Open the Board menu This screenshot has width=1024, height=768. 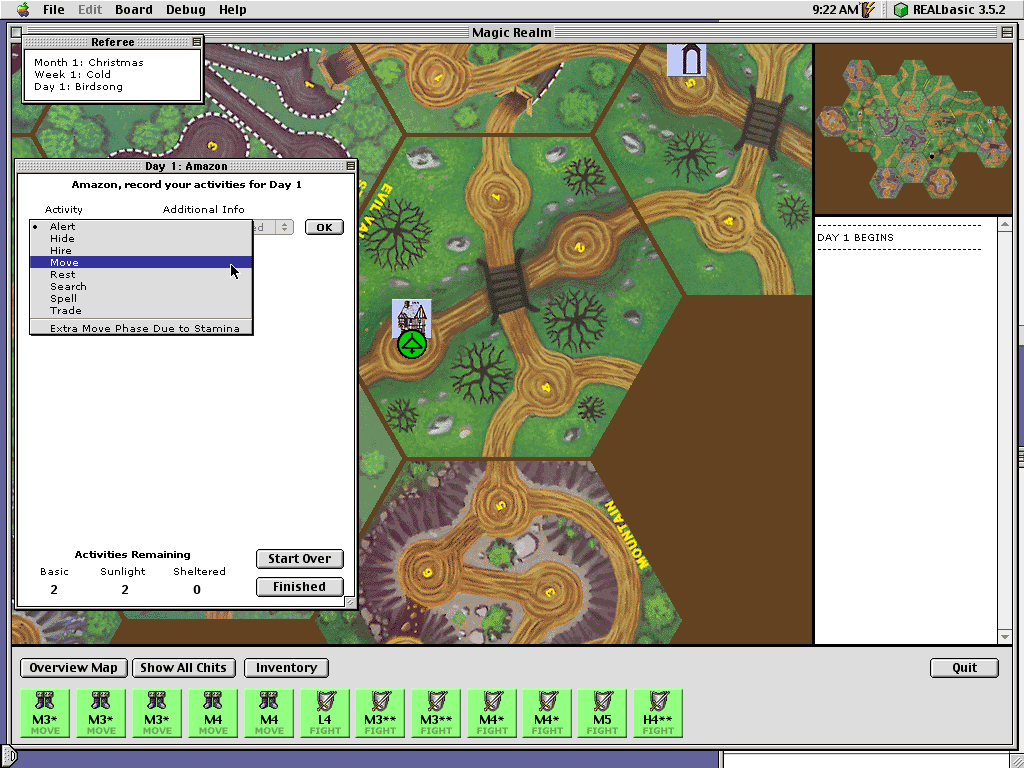point(134,10)
